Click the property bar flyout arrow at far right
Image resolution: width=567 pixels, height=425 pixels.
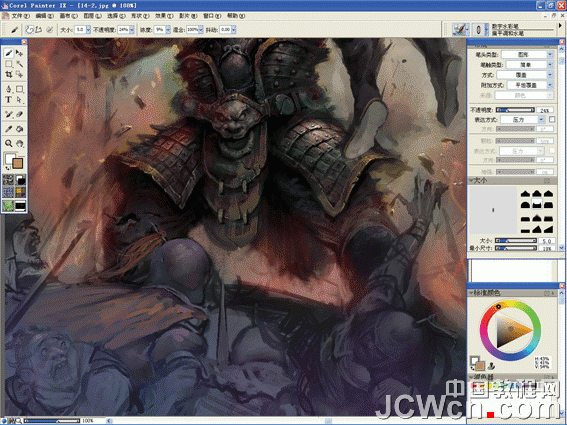pos(560,26)
